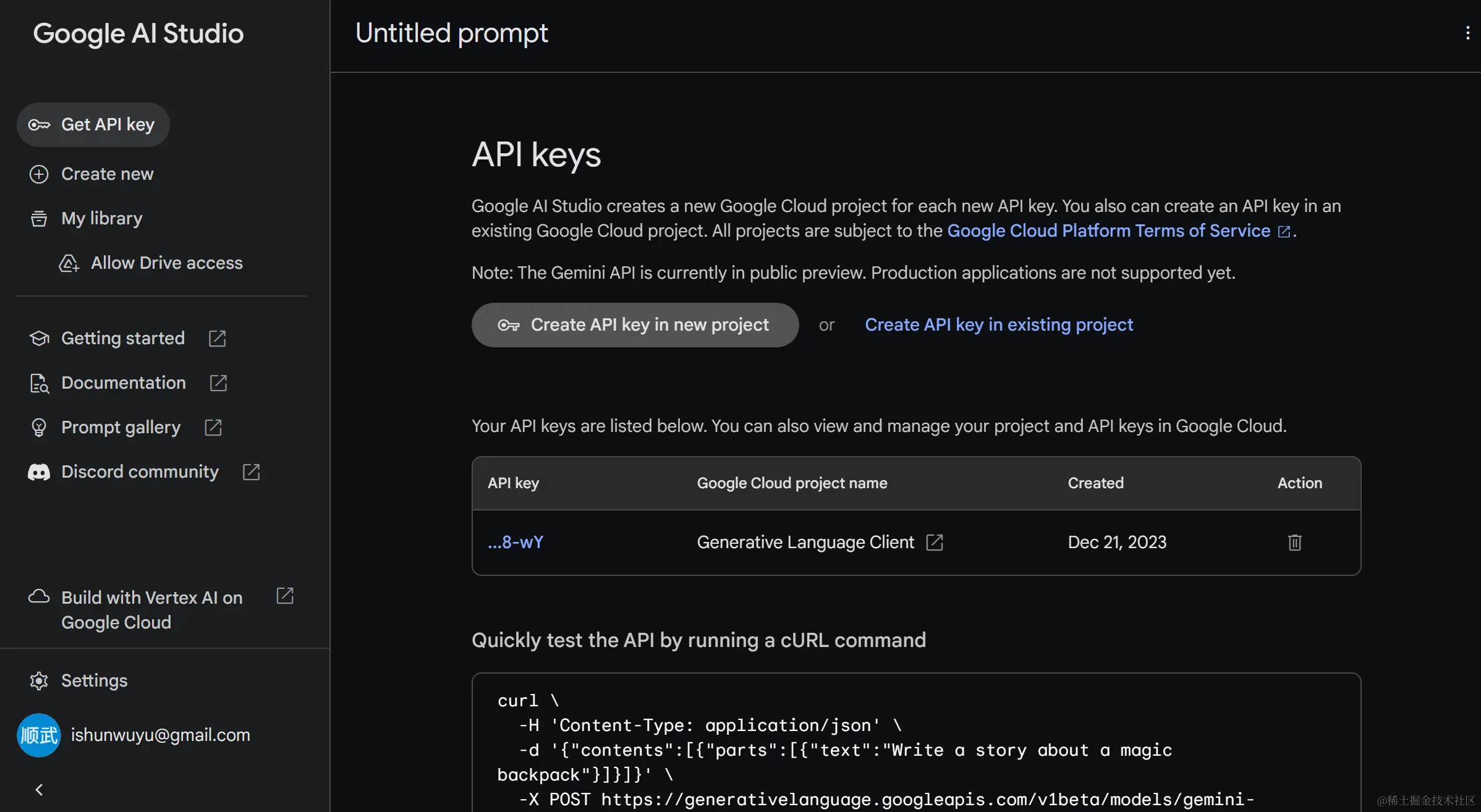Image resolution: width=1481 pixels, height=812 pixels.
Task: Click the Discord community logo icon
Action: [39, 472]
